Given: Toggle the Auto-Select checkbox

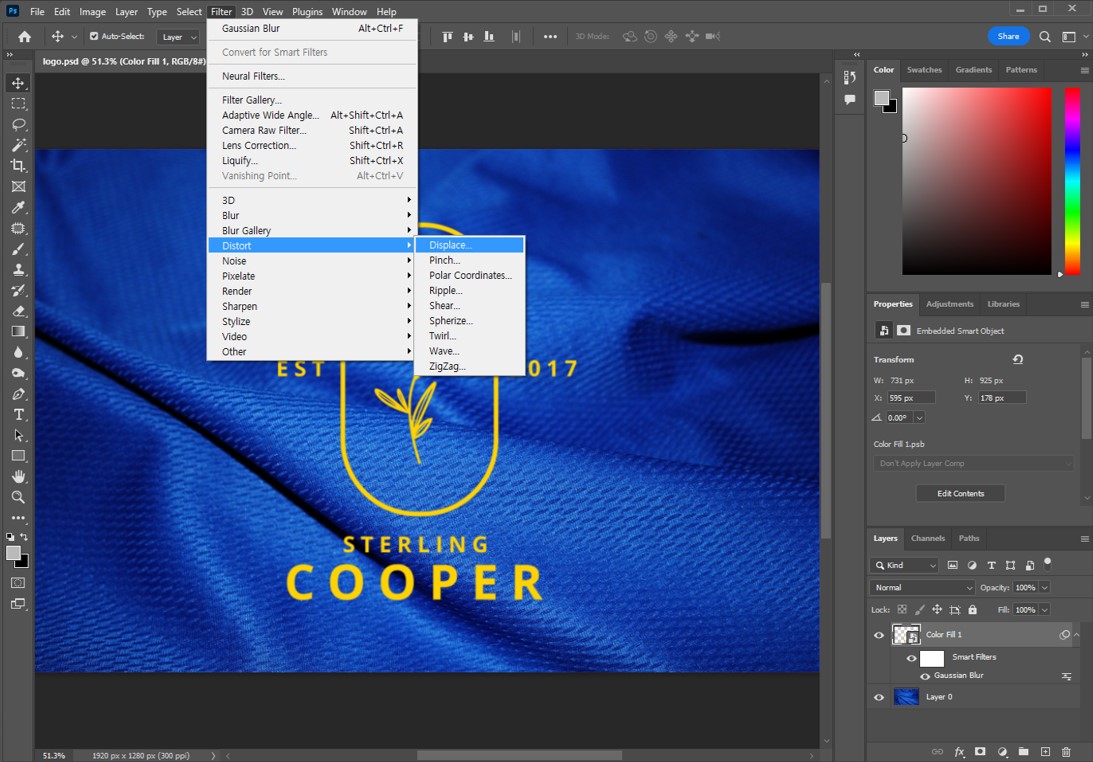Looking at the screenshot, I should tap(94, 36).
